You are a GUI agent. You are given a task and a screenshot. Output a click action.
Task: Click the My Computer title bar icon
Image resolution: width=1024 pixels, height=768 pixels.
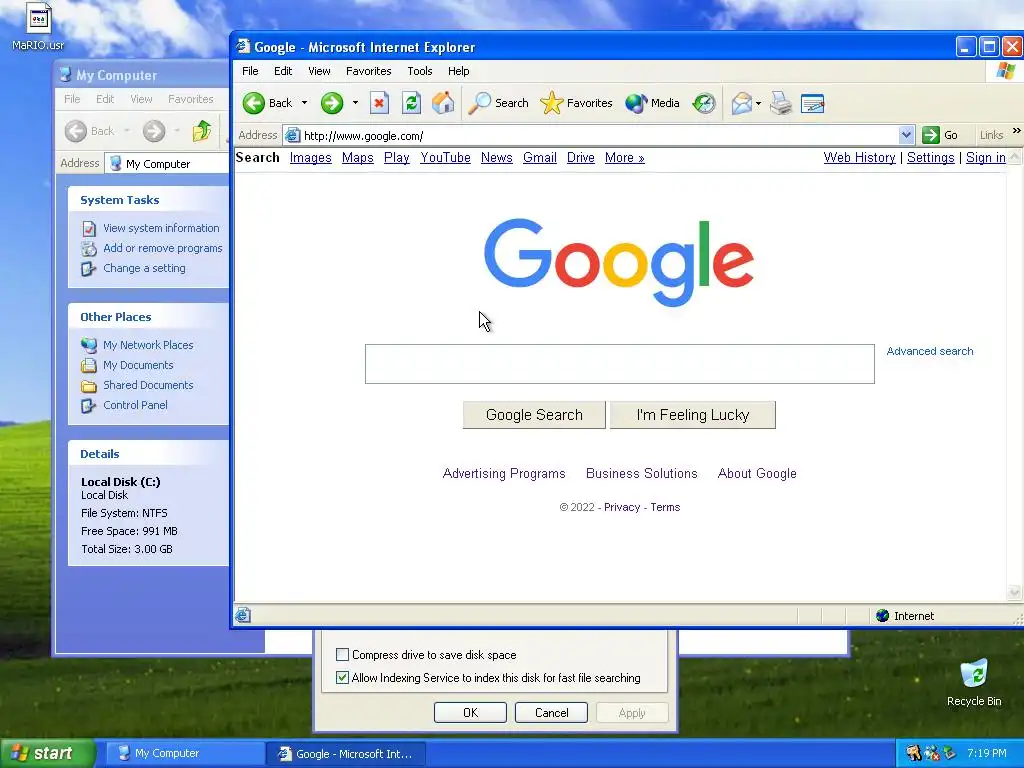tap(65, 74)
